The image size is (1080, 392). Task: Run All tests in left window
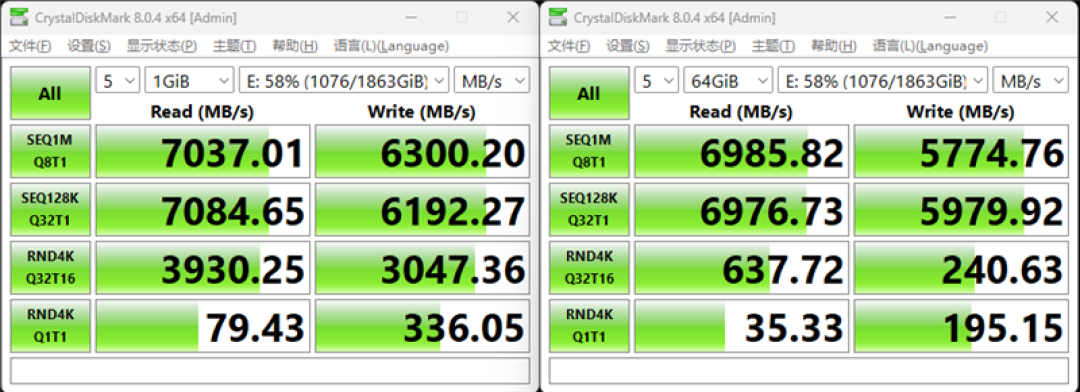point(50,94)
